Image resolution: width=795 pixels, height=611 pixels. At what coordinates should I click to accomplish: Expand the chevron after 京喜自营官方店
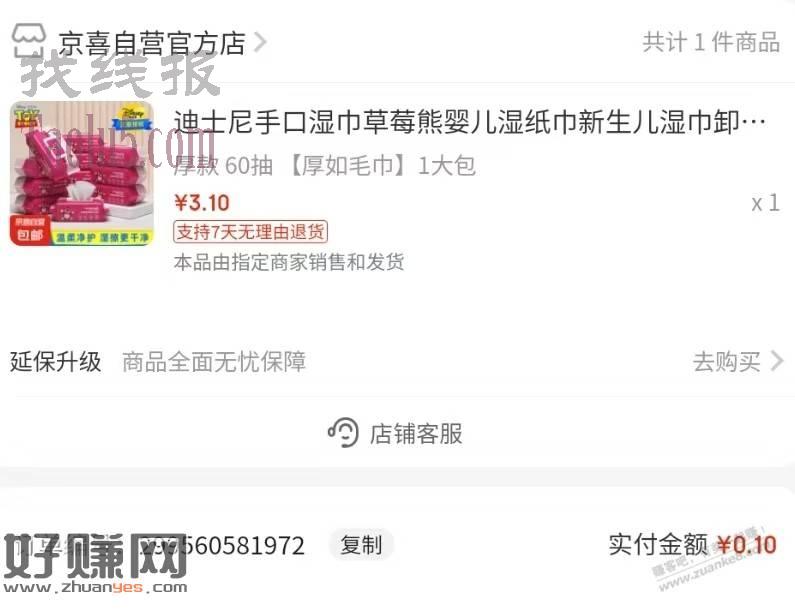(x=260, y=43)
